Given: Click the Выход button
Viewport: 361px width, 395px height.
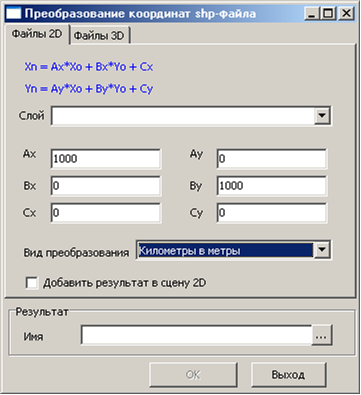Looking at the screenshot, I should pos(288,375).
